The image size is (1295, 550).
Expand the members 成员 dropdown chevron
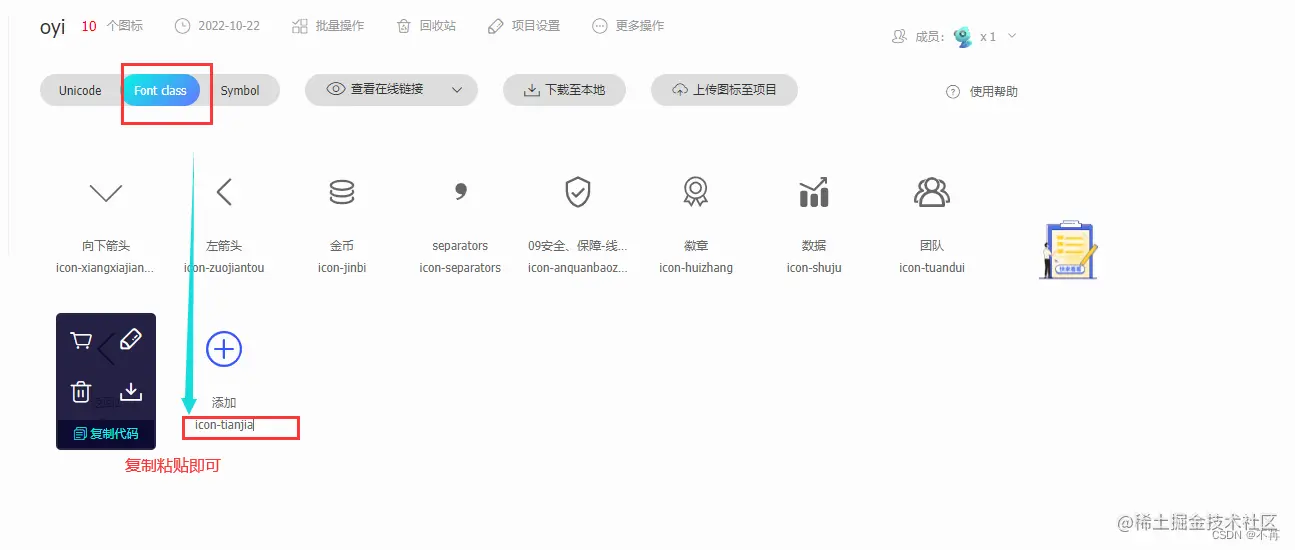(1012, 36)
